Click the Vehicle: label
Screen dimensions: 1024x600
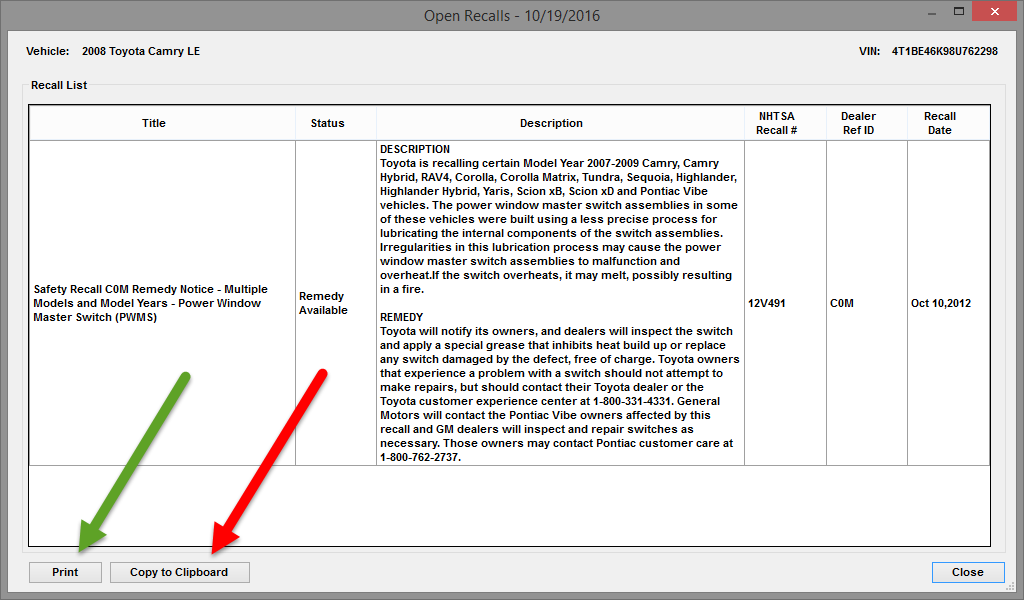48,51
